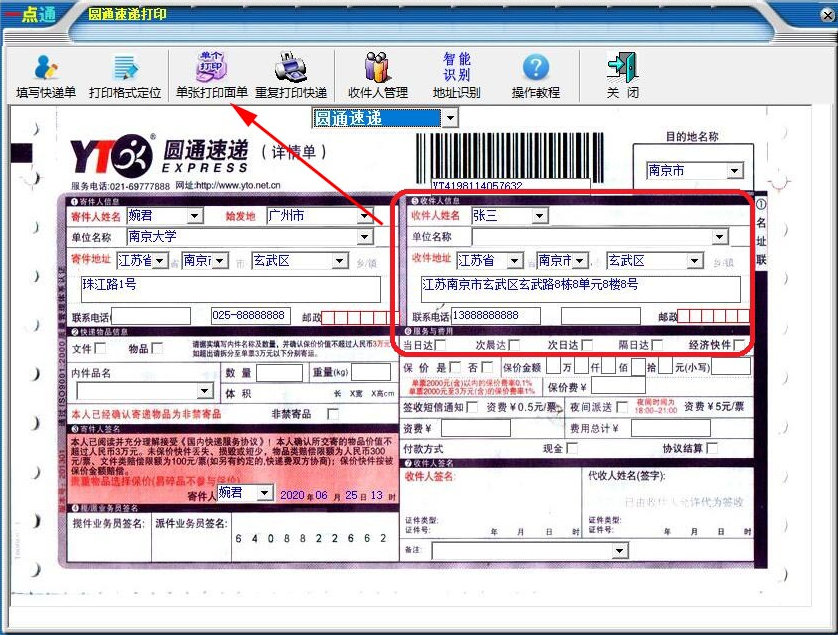Screen dimensions: 838x635
Task: Expand the 目的地名称 南京市 dropdown
Action: 735,171
